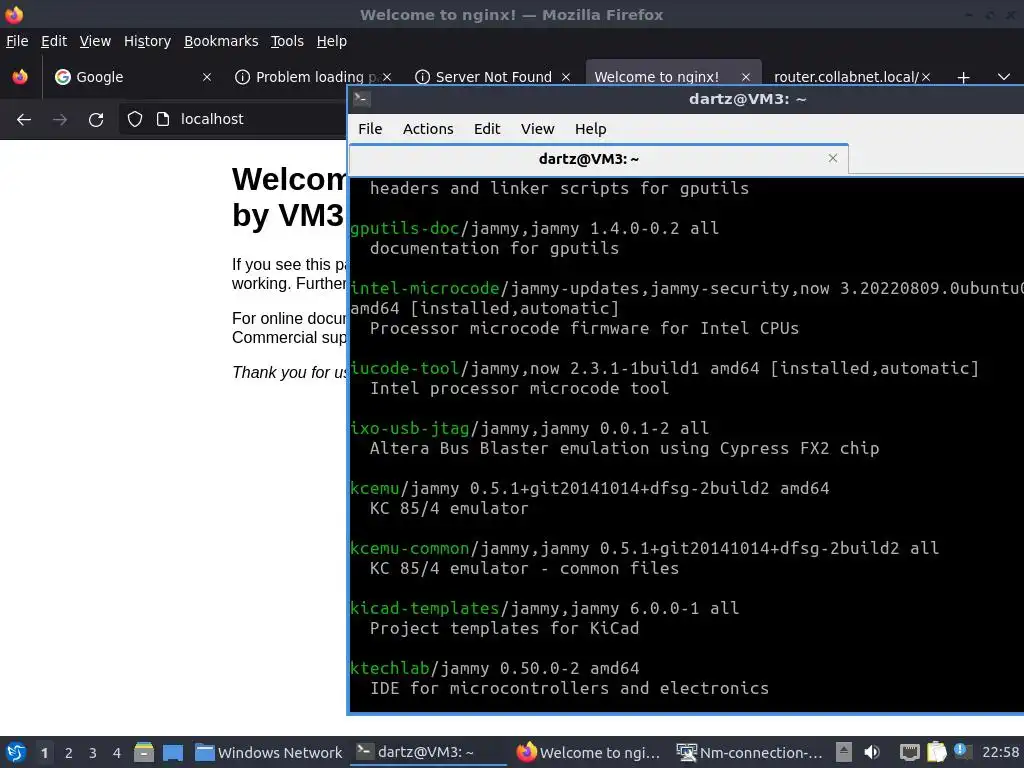Go forward one page in Firefox
This screenshot has height=768, width=1024.
(60, 119)
